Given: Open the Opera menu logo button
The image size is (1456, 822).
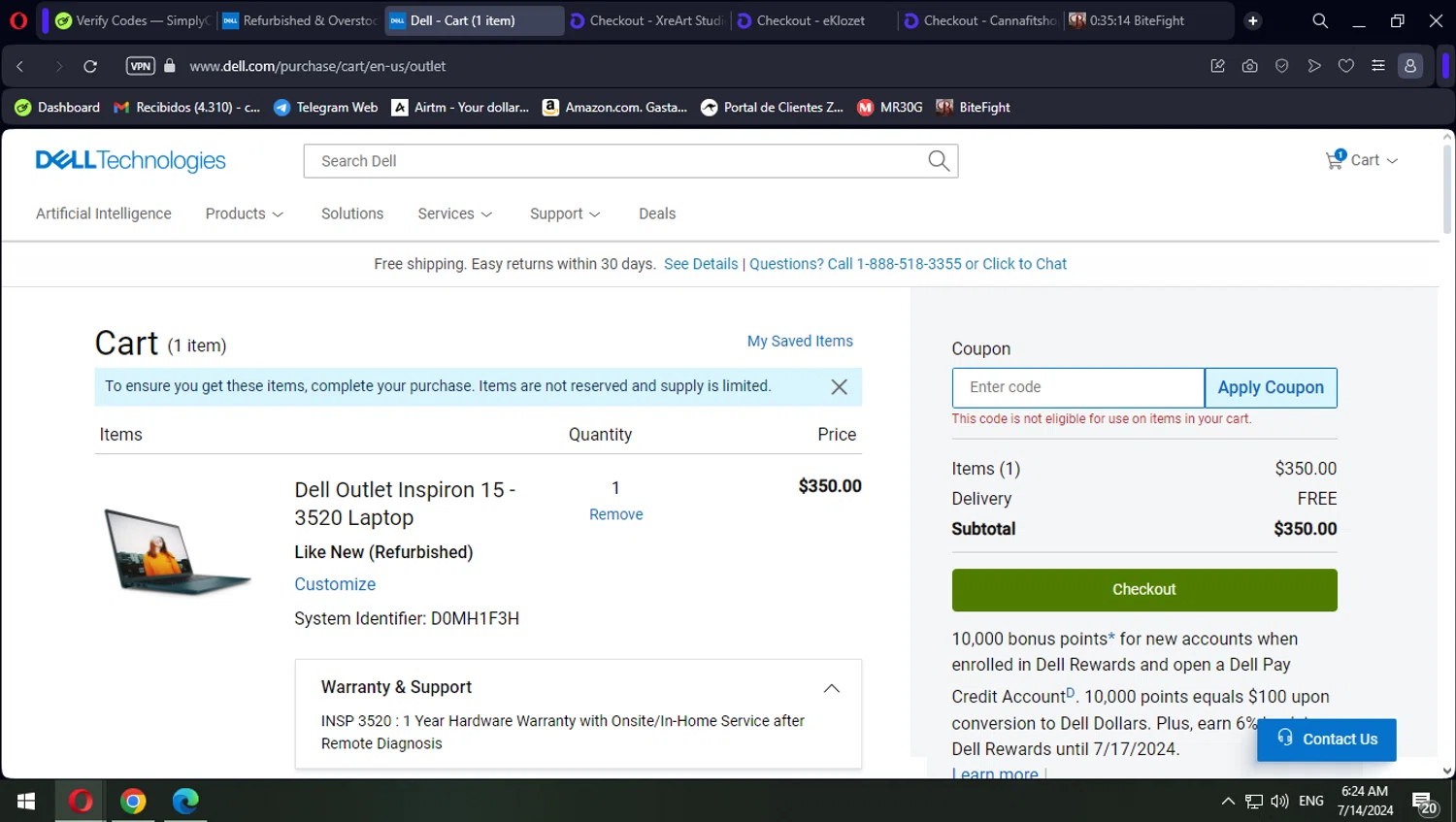Looking at the screenshot, I should point(18,20).
